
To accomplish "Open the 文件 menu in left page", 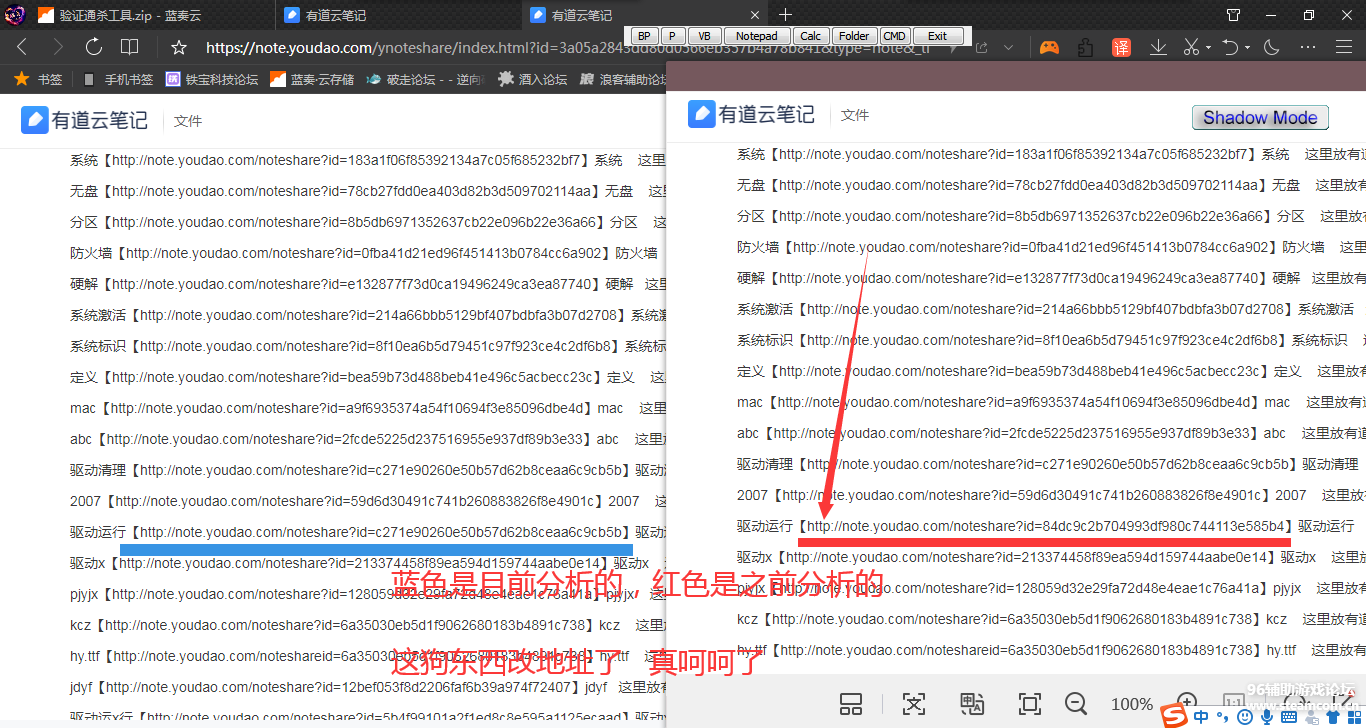I will (188, 121).
